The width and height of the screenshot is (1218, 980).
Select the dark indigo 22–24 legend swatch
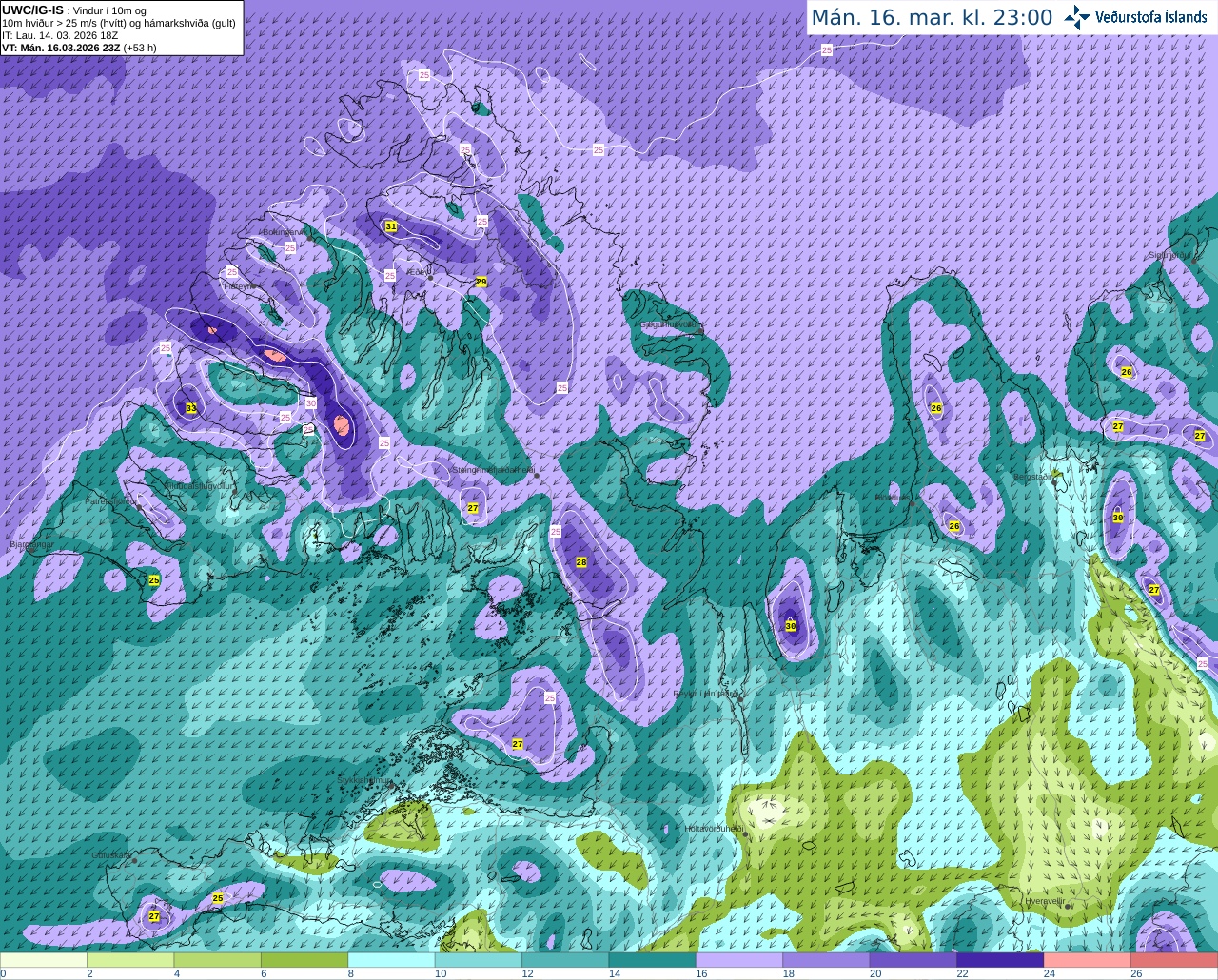click(x=1001, y=960)
